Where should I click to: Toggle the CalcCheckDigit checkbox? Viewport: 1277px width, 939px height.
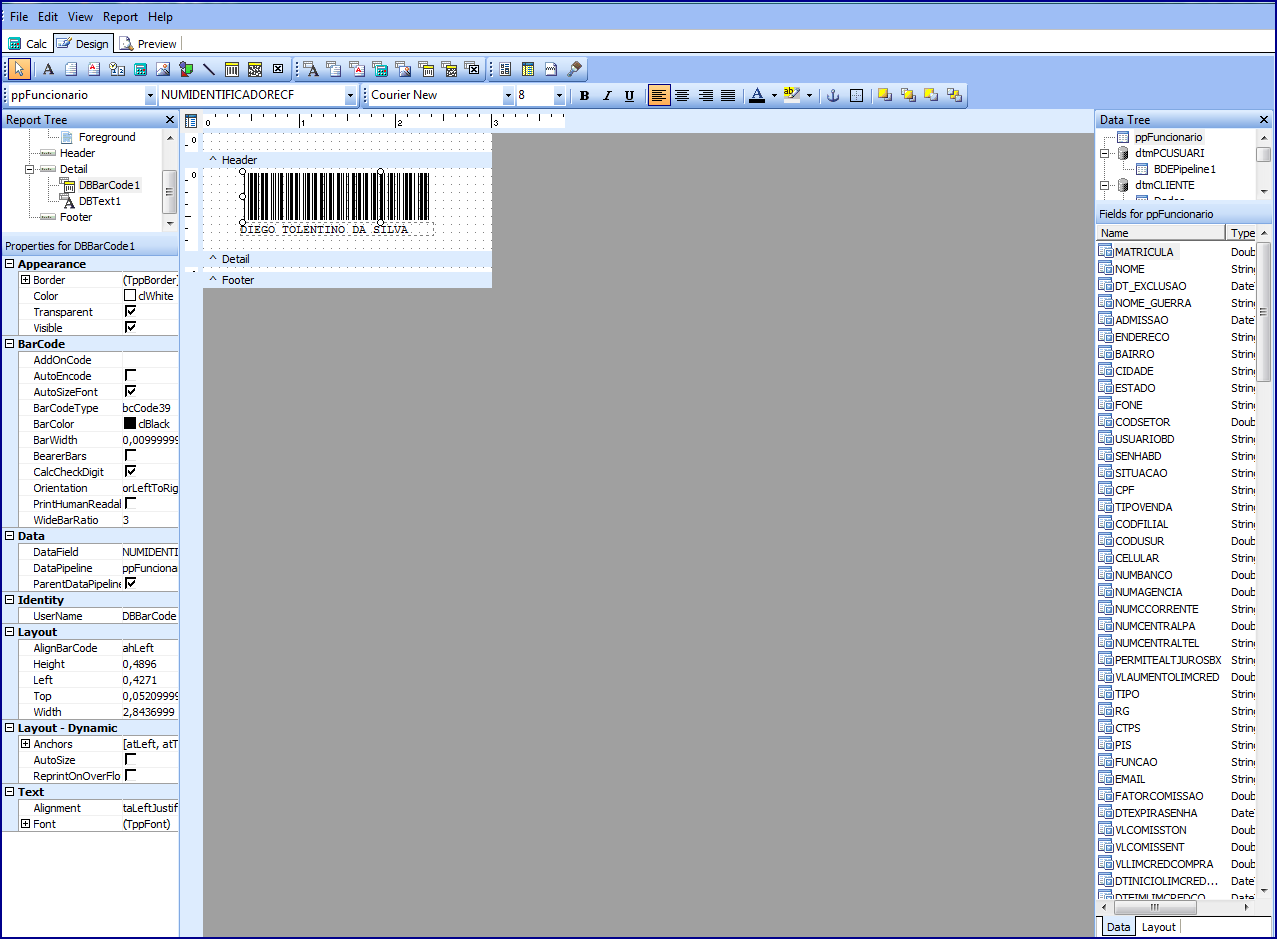130,471
